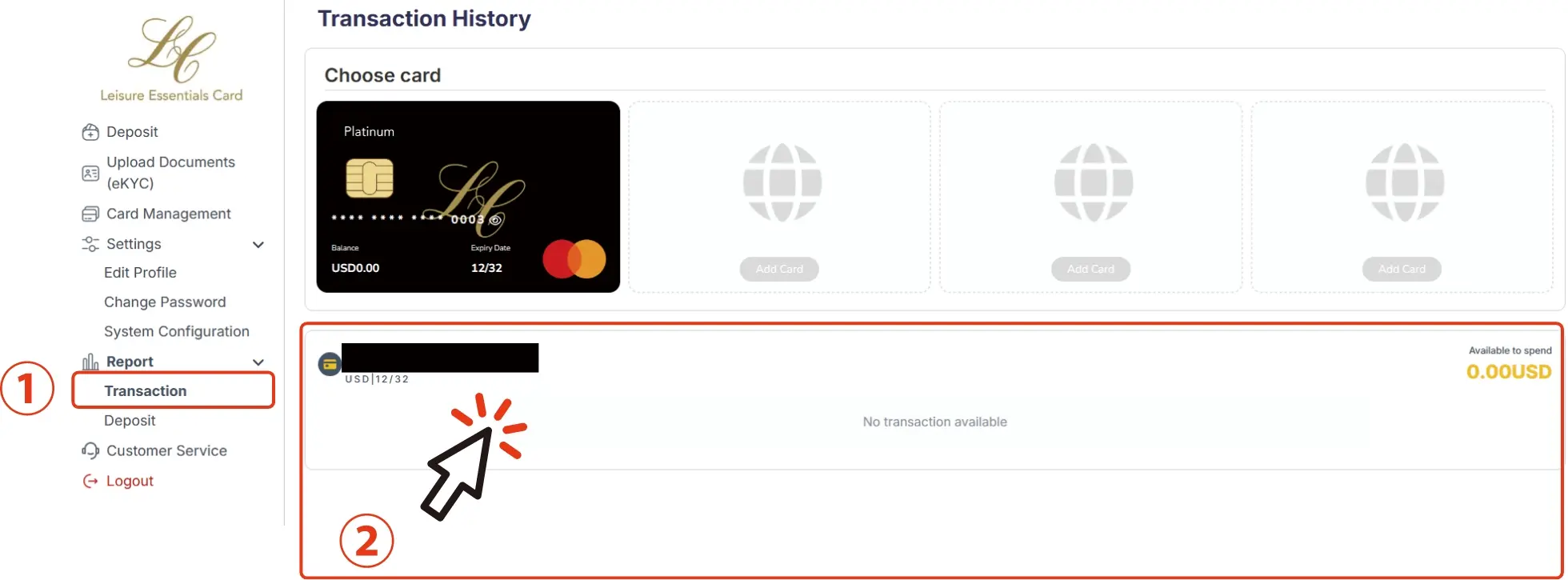Collapse the Report section chevron
This screenshot has height=580, width=1568.
258,362
